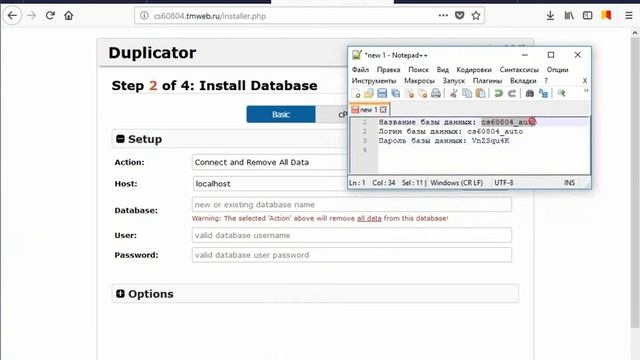Click the browser Forward arrow button

coord(31,16)
